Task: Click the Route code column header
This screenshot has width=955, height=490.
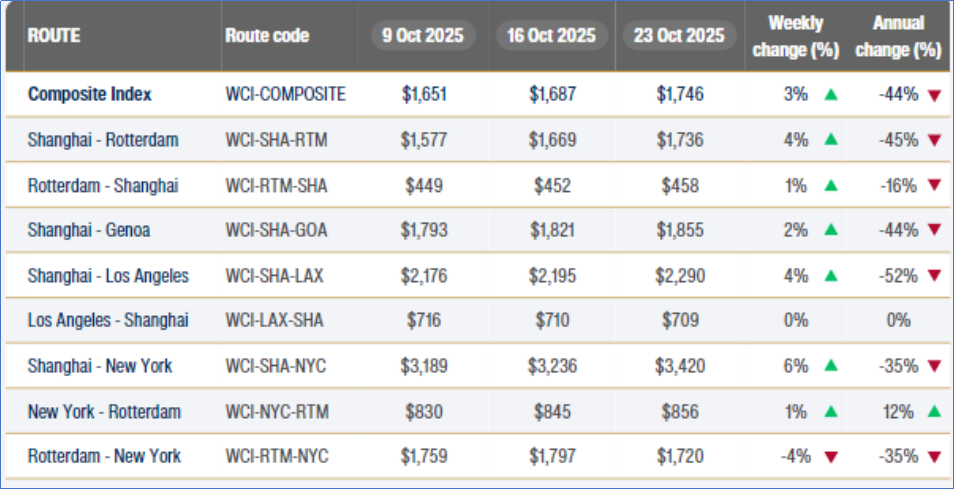Action: click(x=267, y=36)
